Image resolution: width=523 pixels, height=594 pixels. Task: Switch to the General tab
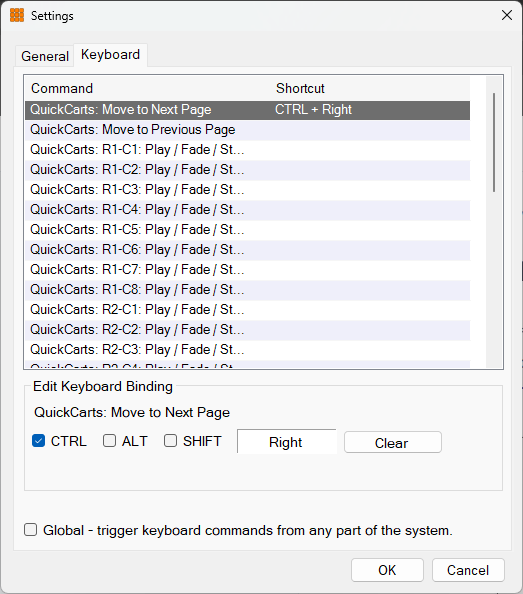45,56
